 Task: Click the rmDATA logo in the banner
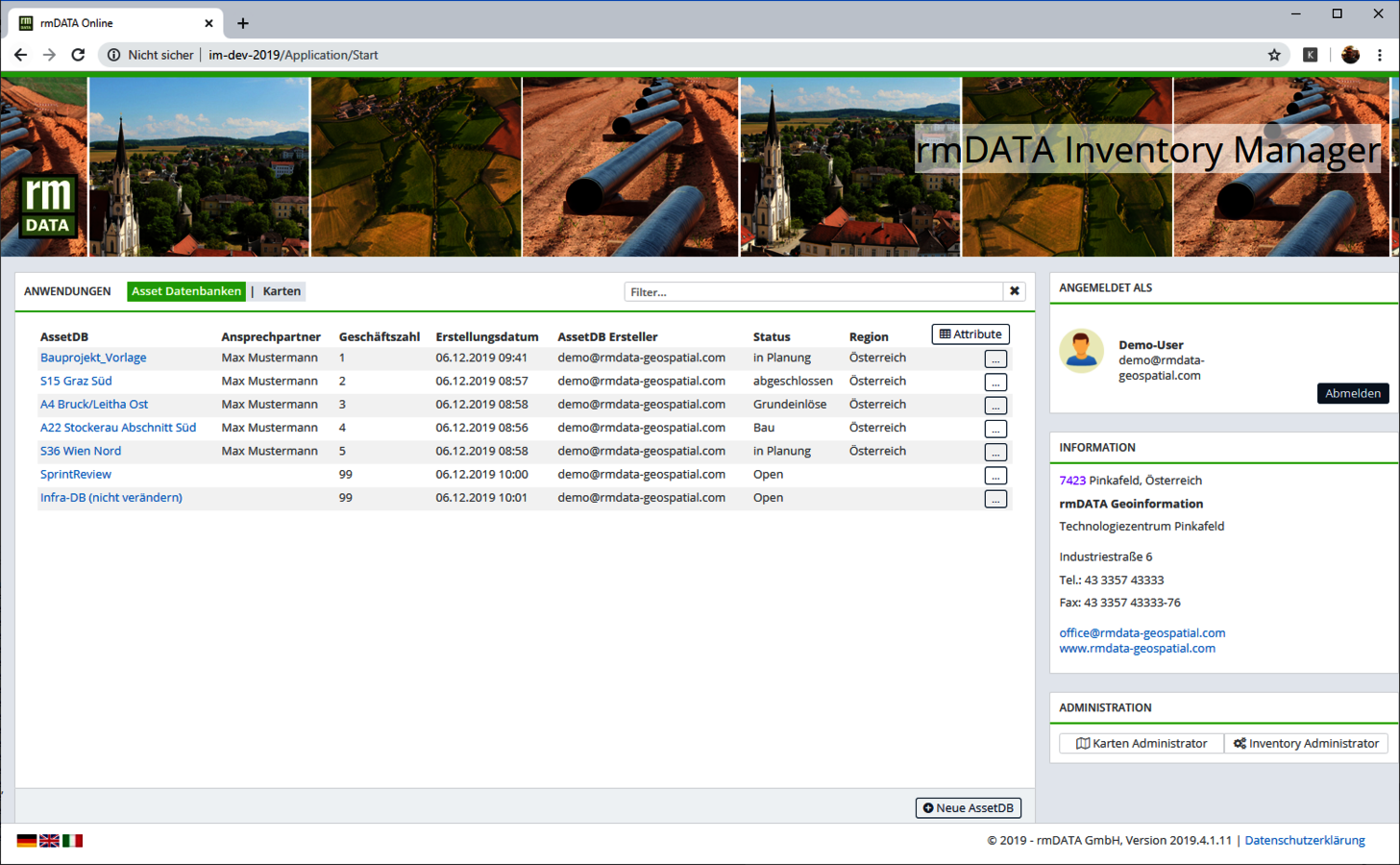pyautogui.click(x=47, y=206)
